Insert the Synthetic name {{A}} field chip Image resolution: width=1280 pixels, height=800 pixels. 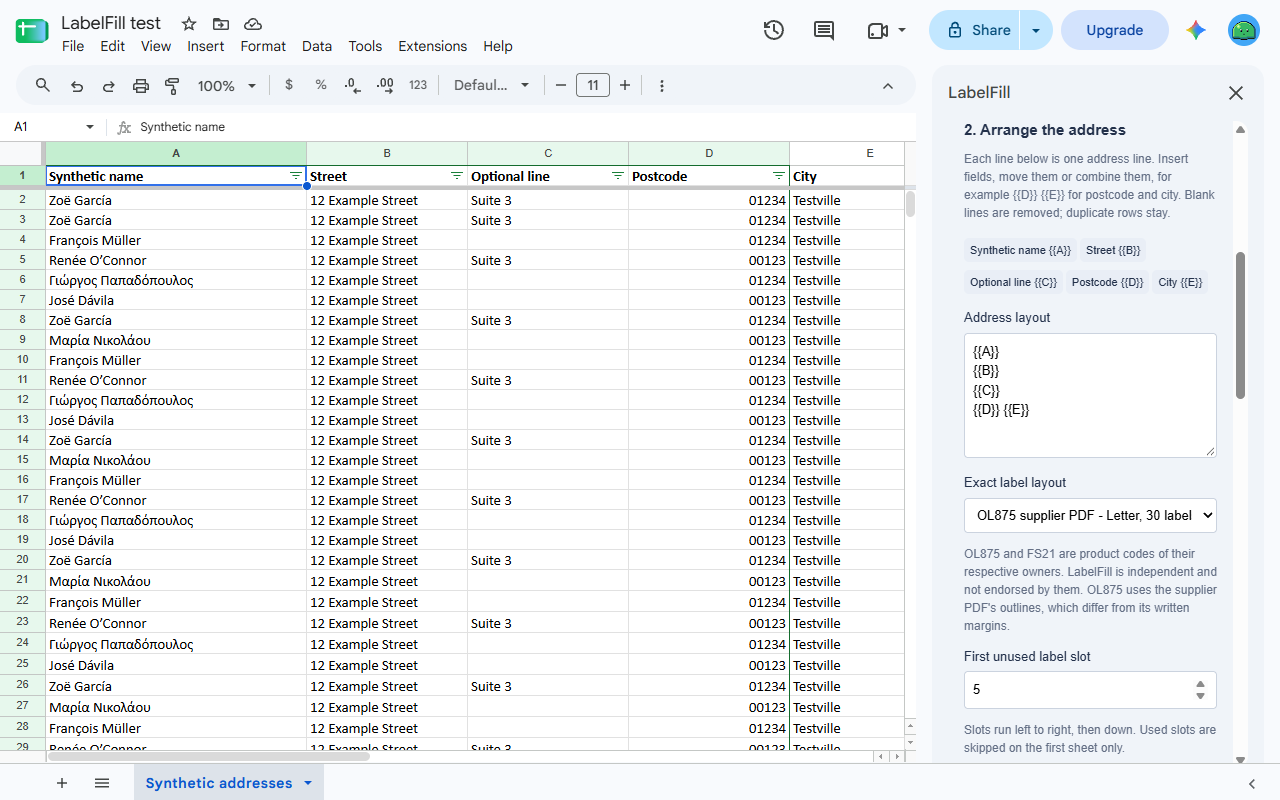point(1020,250)
